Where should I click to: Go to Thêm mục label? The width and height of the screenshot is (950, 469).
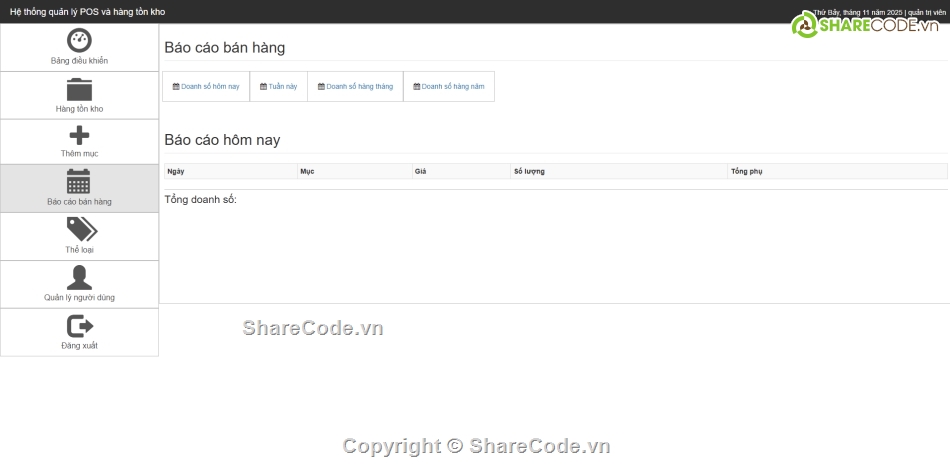pos(79,154)
